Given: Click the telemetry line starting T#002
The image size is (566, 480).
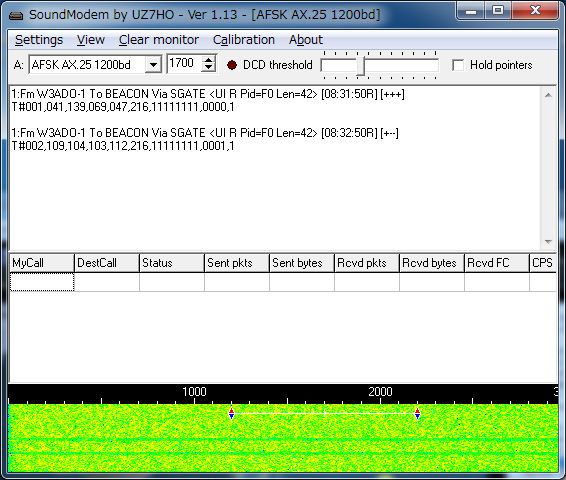Looking at the screenshot, I should pos(123,146).
